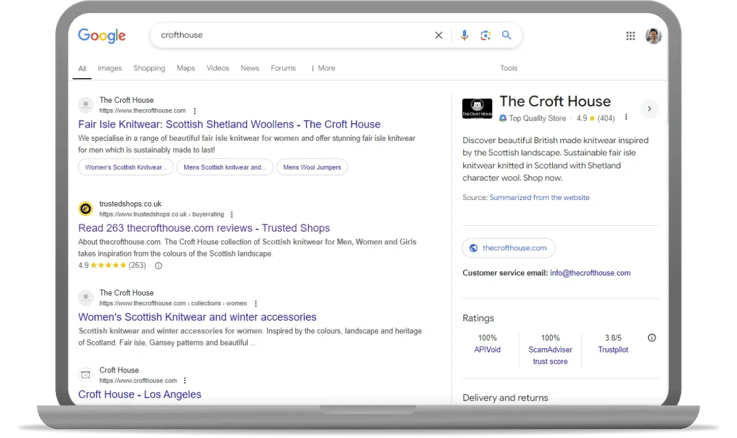Click the Google logo
Viewport: 737px width, 438px height.
[x=102, y=35]
